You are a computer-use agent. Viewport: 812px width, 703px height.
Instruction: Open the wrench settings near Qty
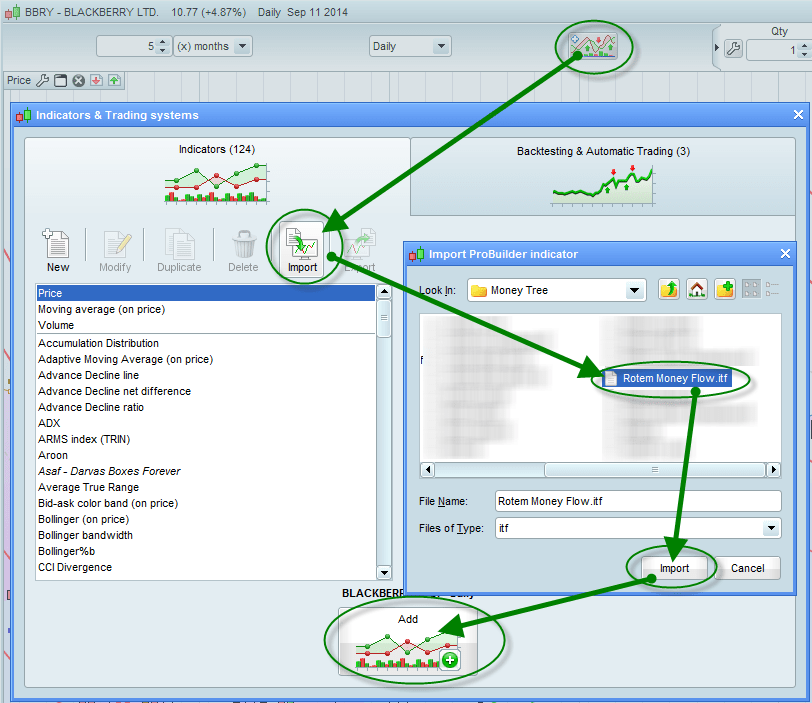tap(733, 50)
